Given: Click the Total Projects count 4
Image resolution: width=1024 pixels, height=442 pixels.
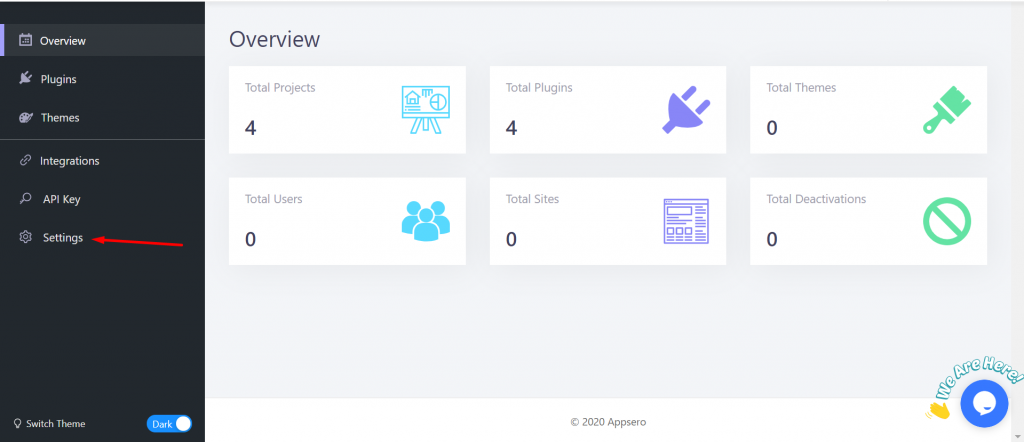Looking at the screenshot, I should coord(251,127).
